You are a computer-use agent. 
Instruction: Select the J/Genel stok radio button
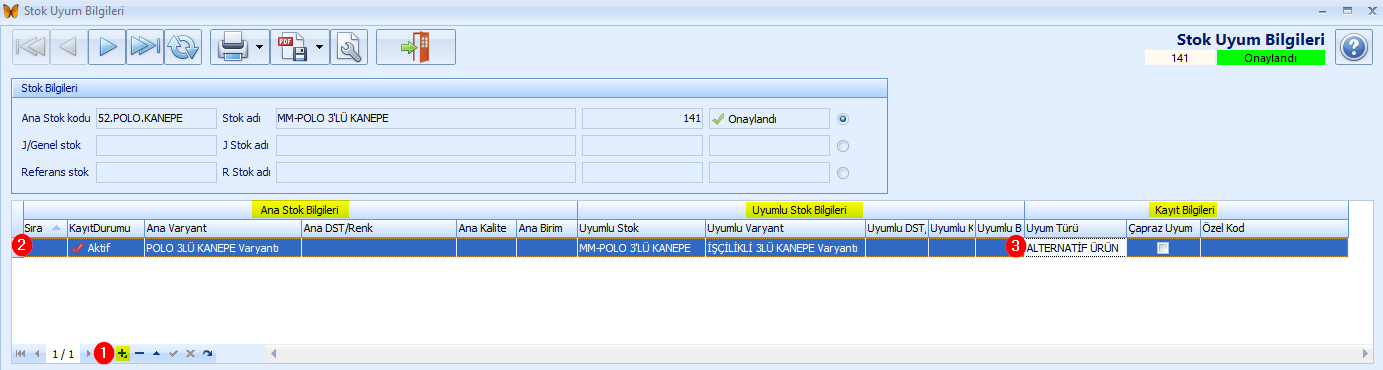843,145
